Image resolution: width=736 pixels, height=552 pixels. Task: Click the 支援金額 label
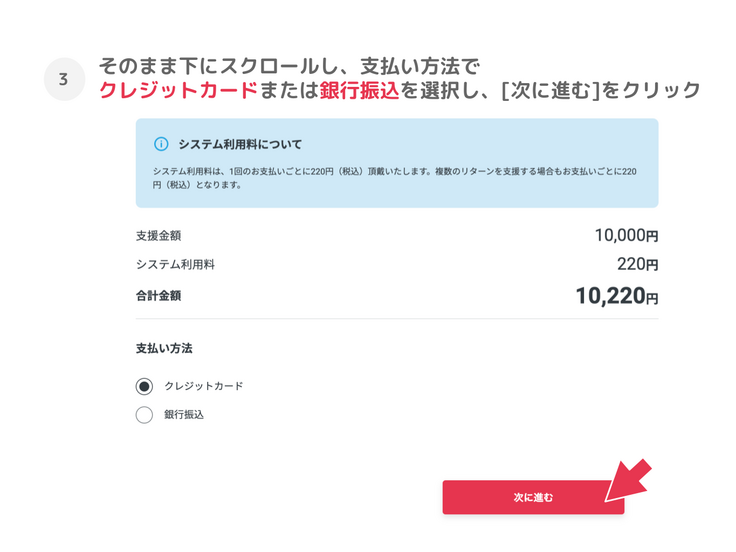[x=158, y=236]
